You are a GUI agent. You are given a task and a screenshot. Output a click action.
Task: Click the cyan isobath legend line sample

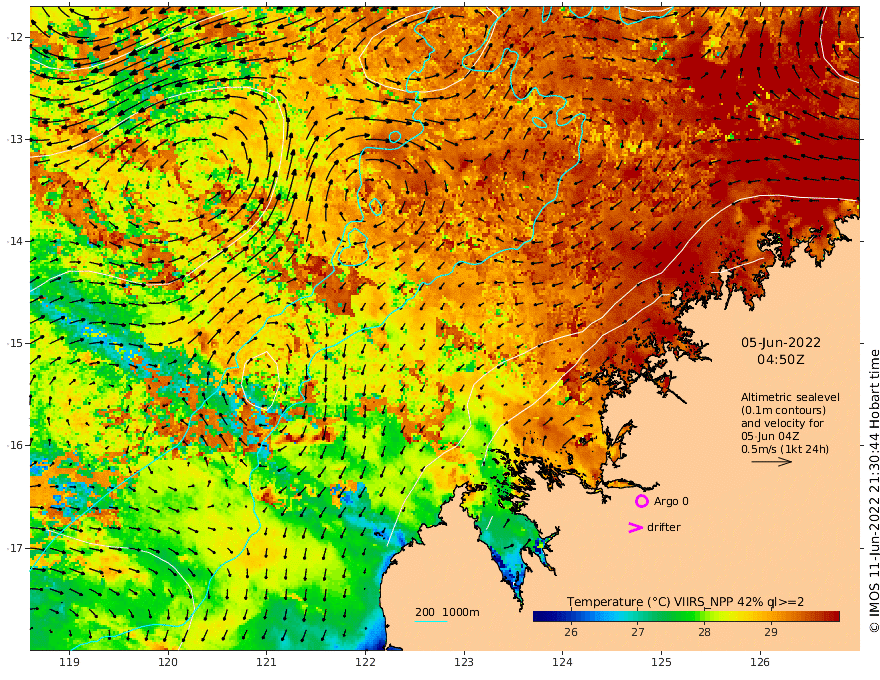431,621
